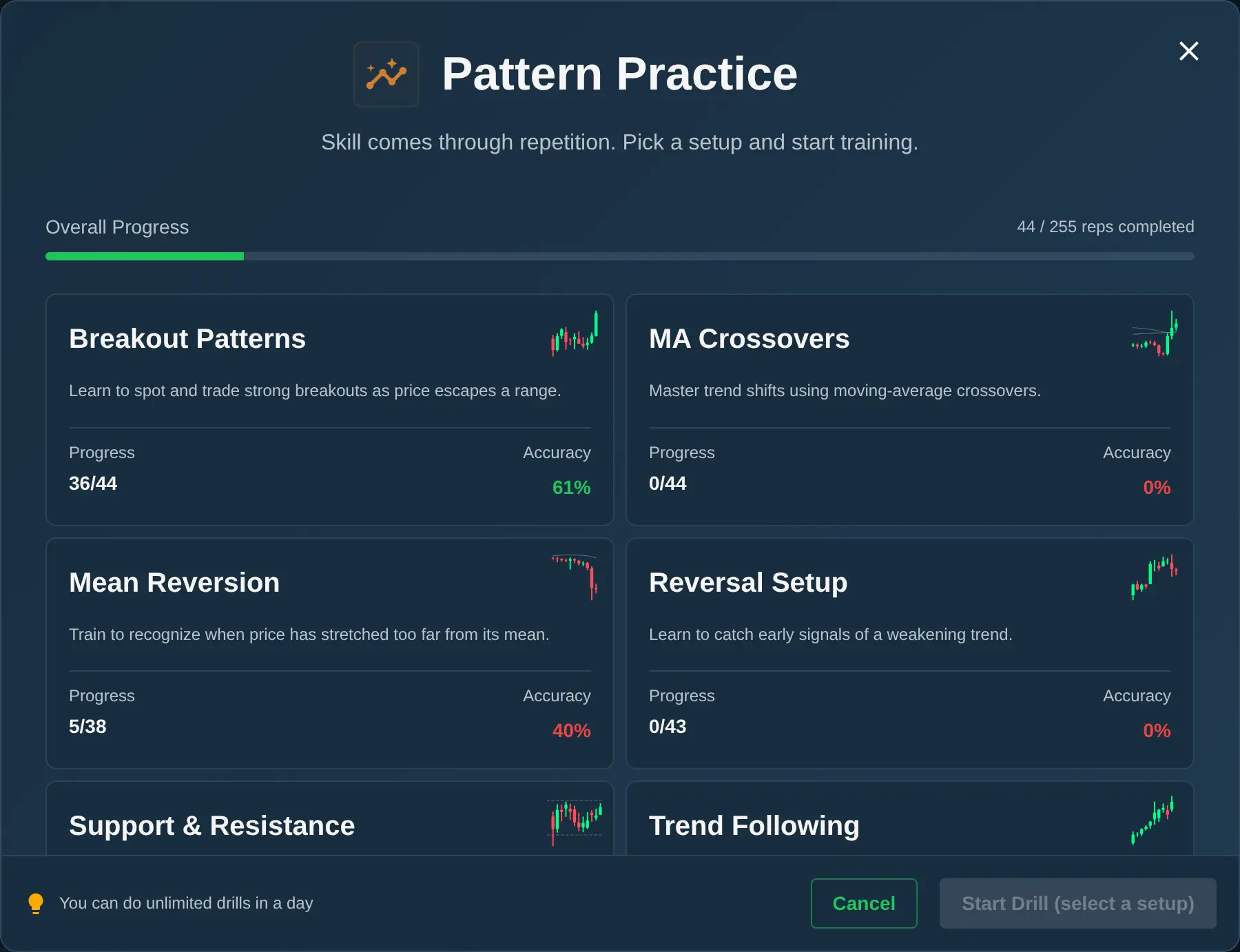Click the Trend Following chart icon
Screen dimensions: 1240x952
pyautogui.click(x=1153, y=821)
